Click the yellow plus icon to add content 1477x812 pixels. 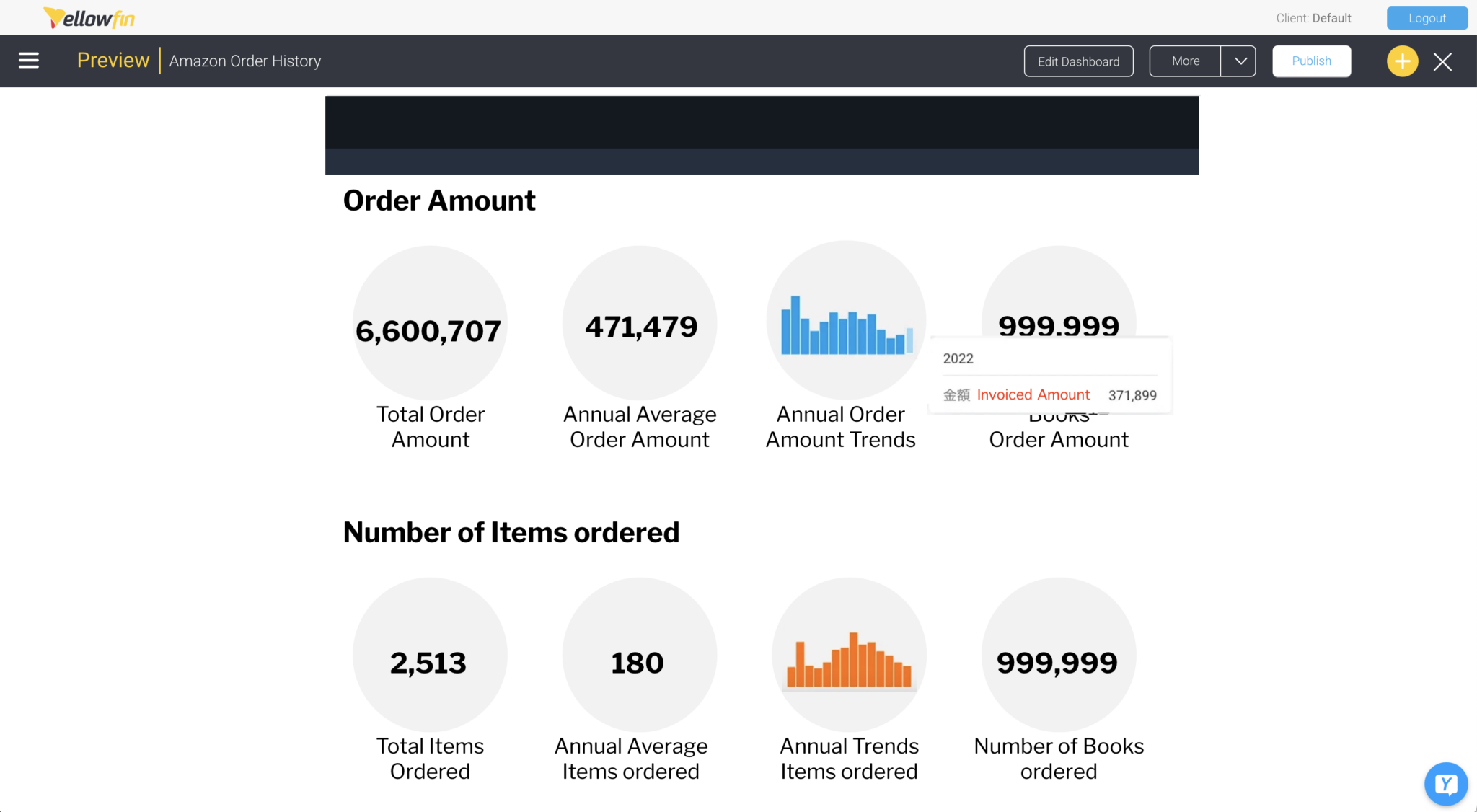pyautogui.click(x=1401, y=61)
